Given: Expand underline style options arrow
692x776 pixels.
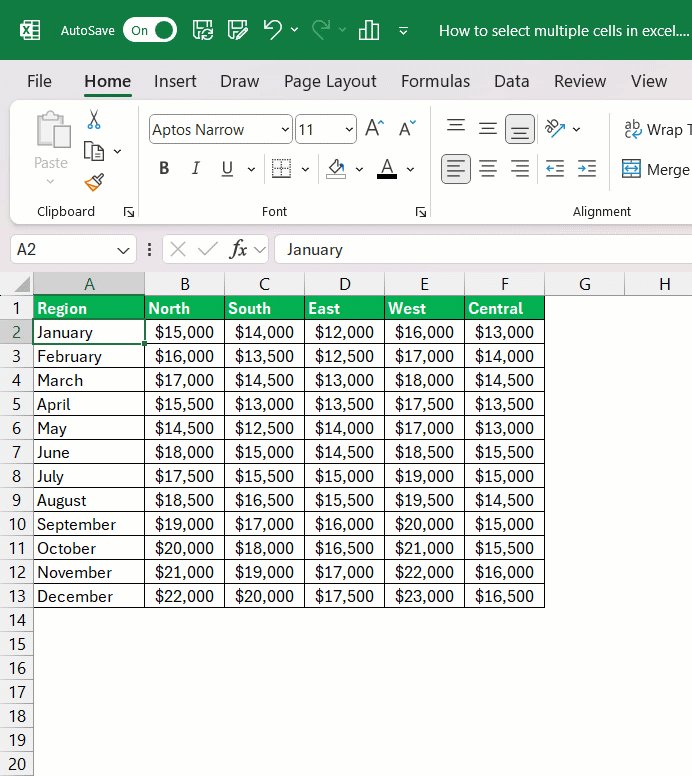Looking at the screenshot, I should coord(251,170).
